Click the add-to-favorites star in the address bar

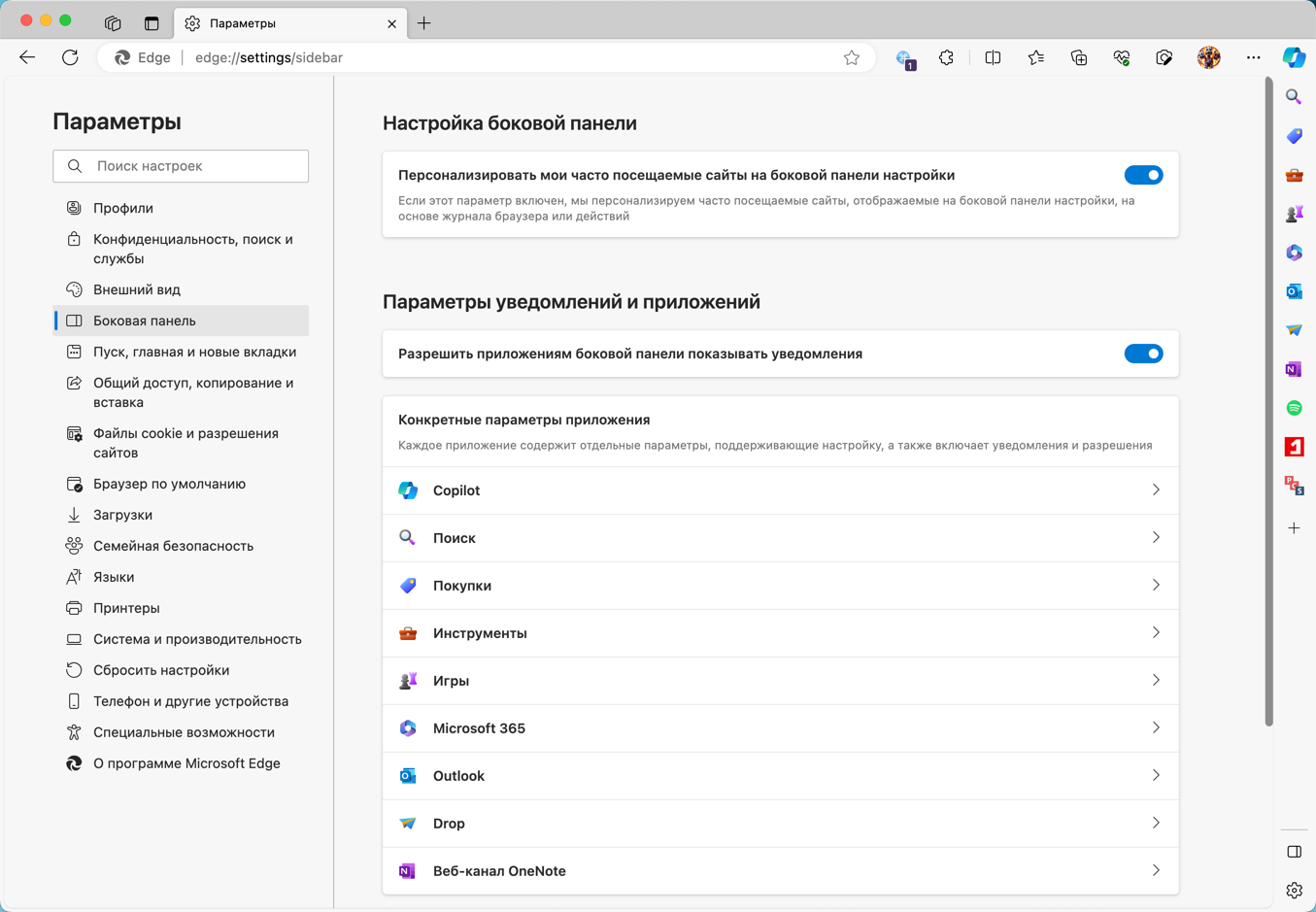coord(852,58)
